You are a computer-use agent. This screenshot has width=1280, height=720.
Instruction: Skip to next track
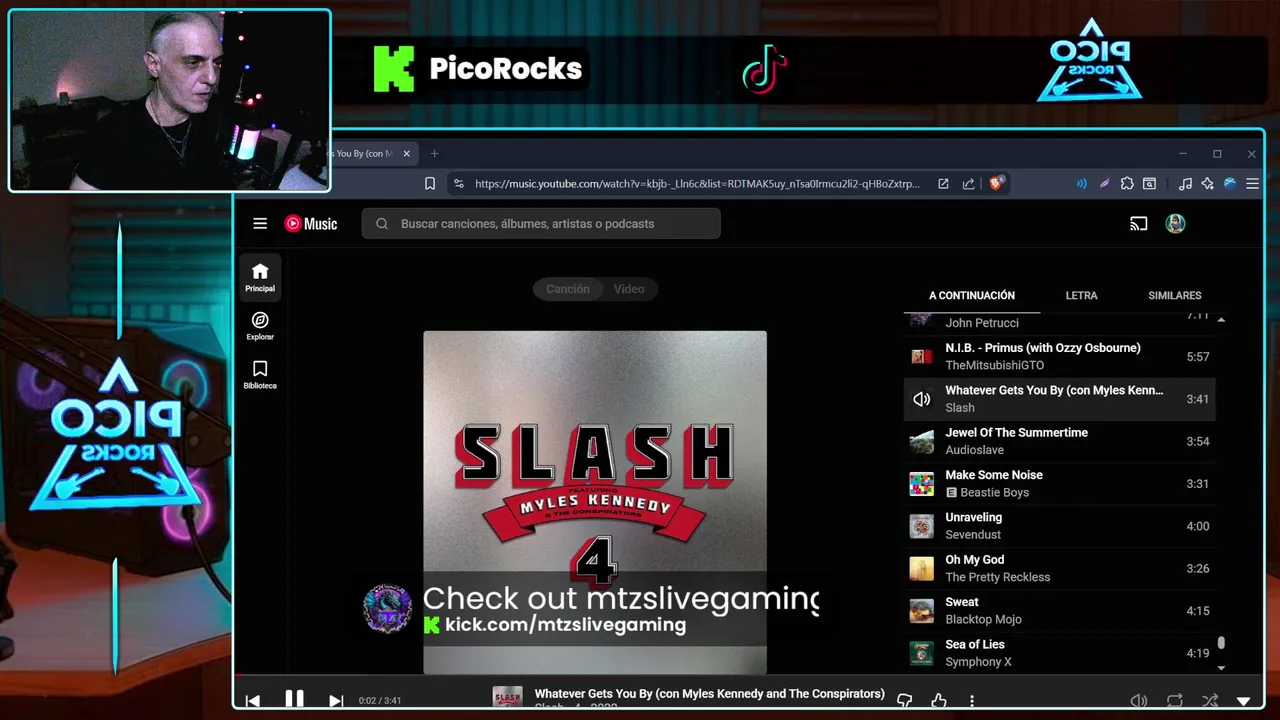pyautogui.click(x=336, y=701)
